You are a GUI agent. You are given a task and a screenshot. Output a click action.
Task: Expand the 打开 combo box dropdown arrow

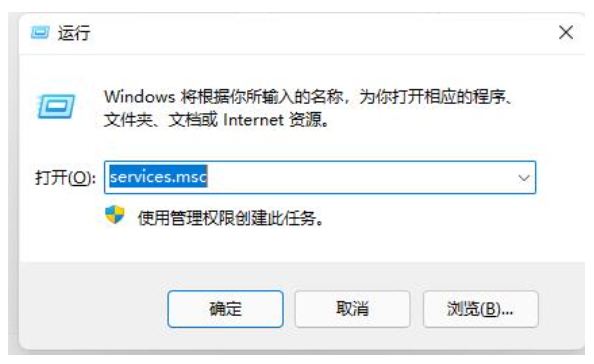[x=524, y=178]
